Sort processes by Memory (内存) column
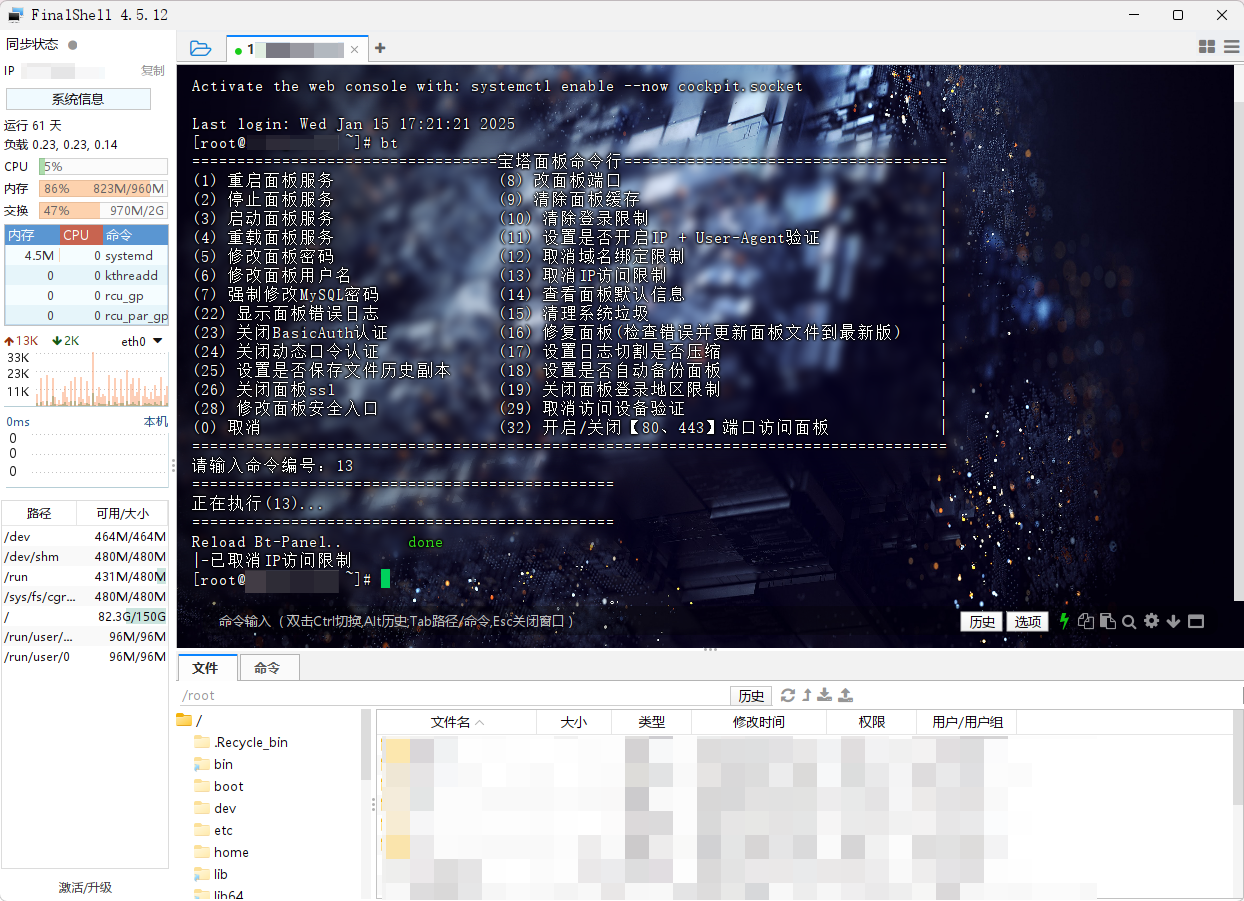The image size is (1244, 901). click(31, 236)
